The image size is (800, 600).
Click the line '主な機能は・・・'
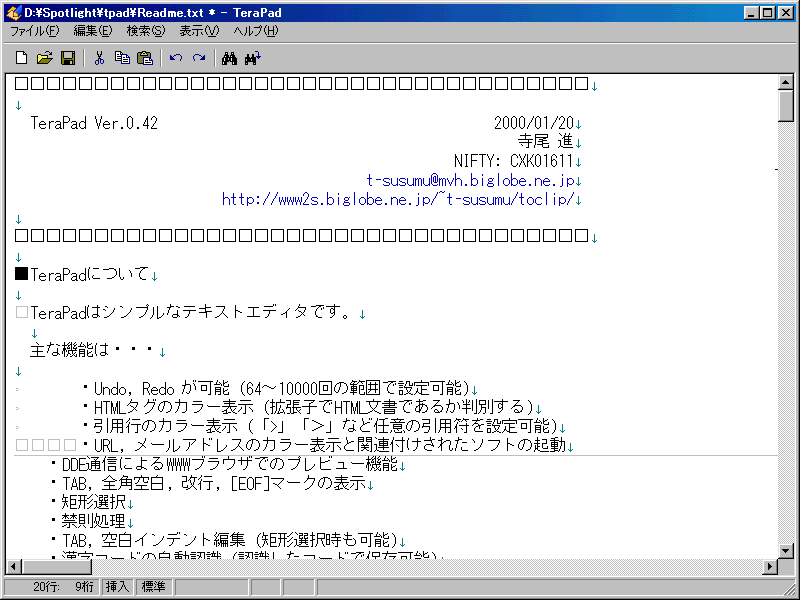pos(92,350)
